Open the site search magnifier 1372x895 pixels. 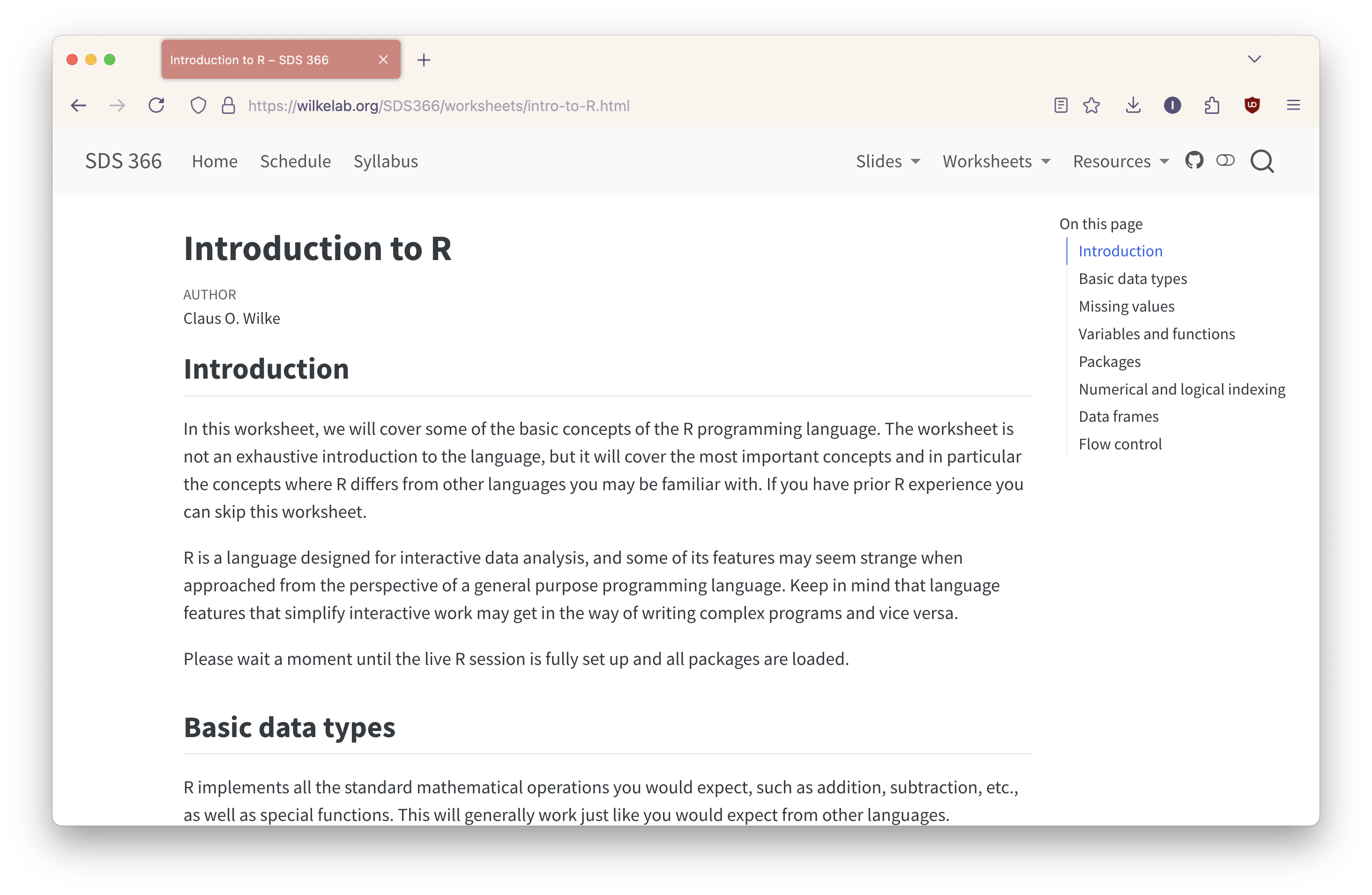pyautogui.click(x=1261, y=161)
